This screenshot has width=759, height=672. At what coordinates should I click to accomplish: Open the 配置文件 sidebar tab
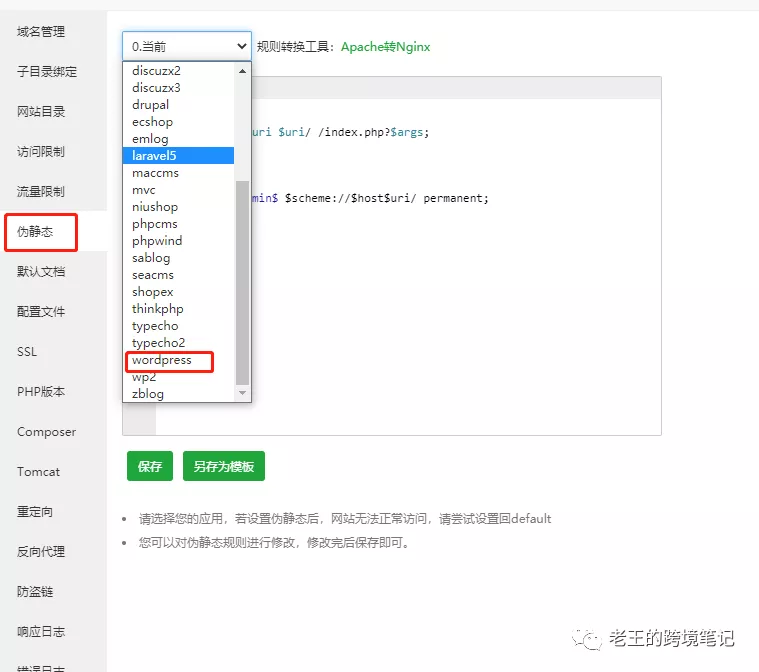[x=41, y=312]
